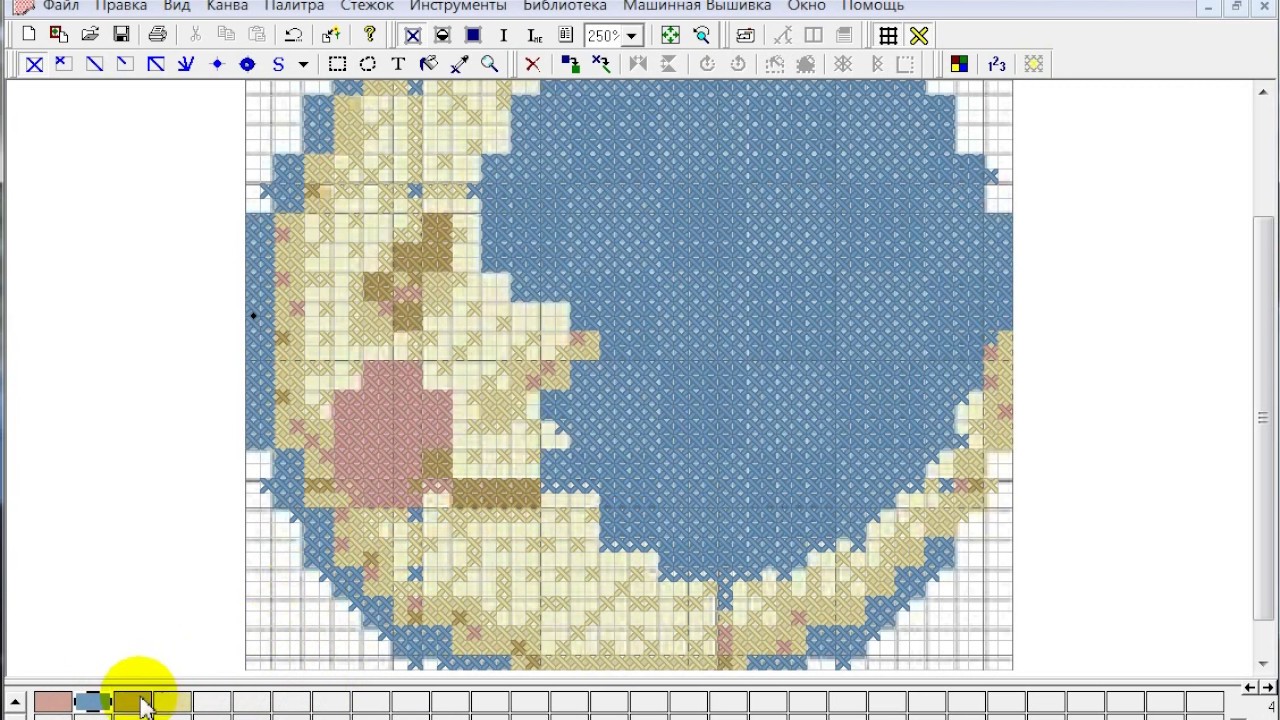Click the vertical scrollbar up arrow

coord(1265,91)
